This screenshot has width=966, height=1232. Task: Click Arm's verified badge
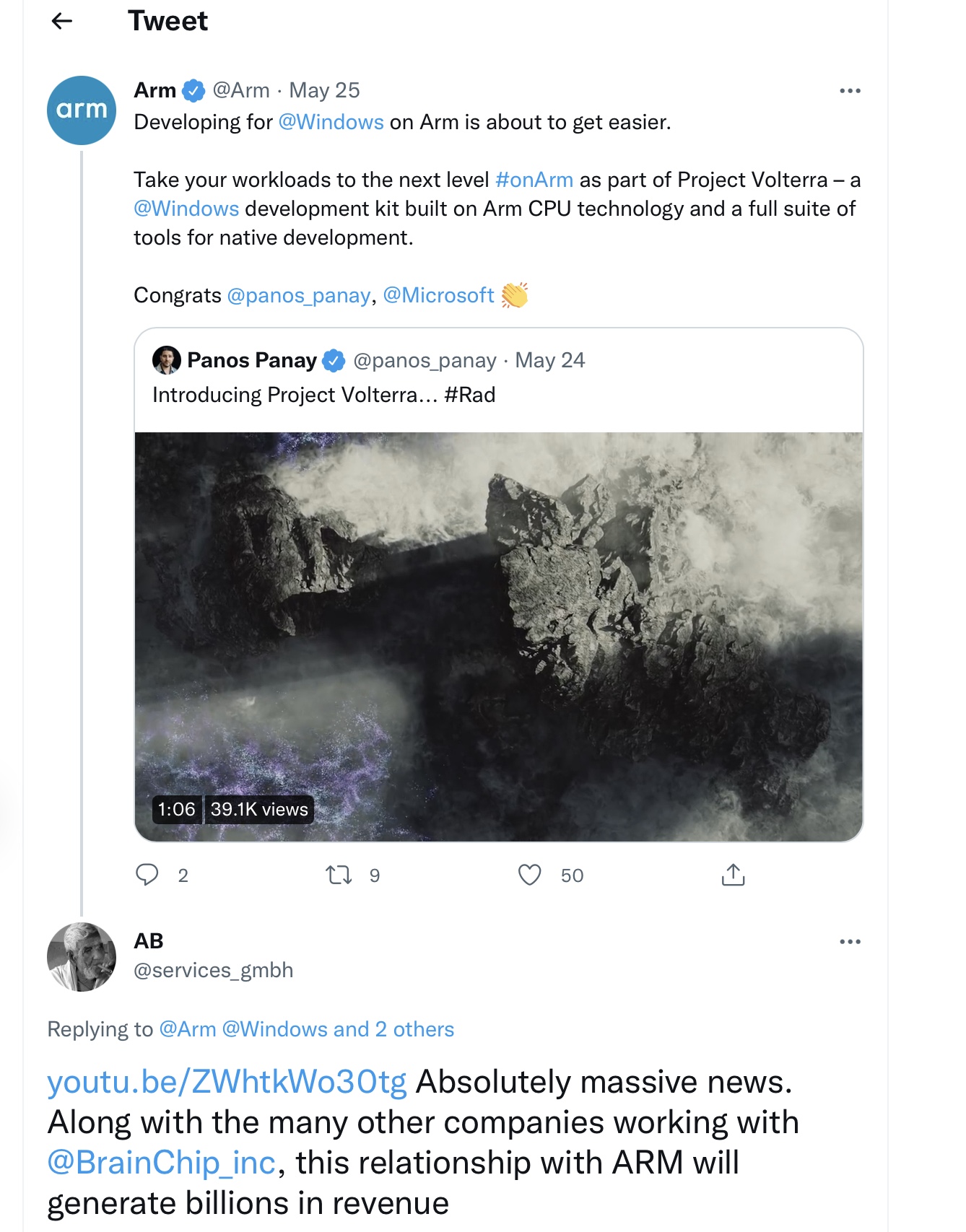click(x=193, y=91)
